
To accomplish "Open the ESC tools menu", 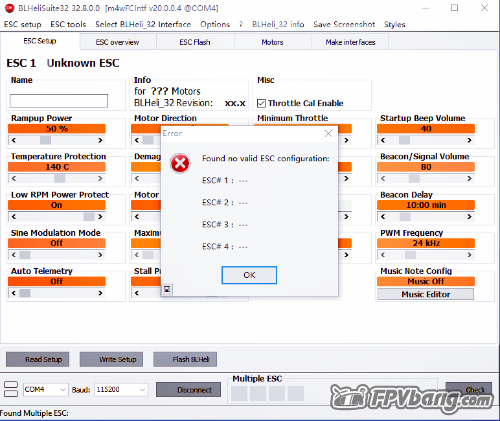I will coord(68,24).
